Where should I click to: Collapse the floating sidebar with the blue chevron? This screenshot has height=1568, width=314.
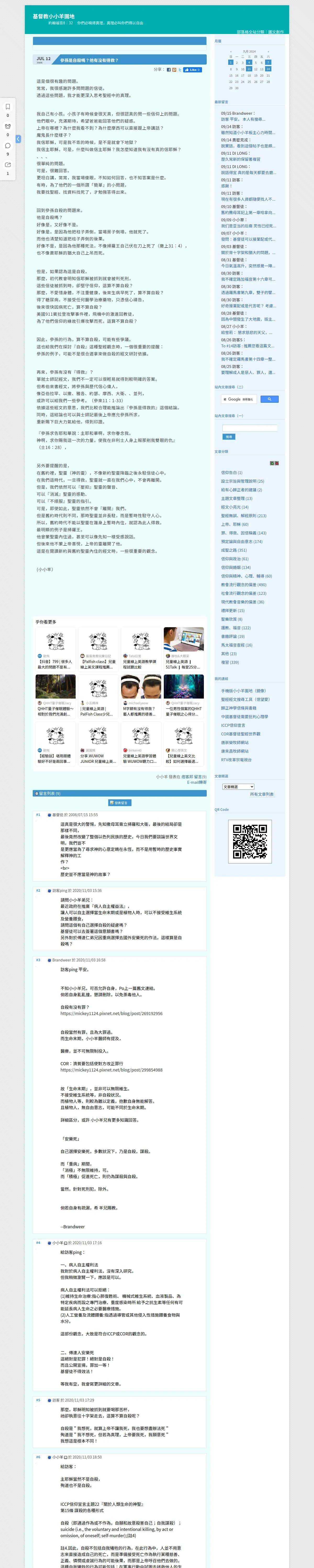click(x=18, y=139)
